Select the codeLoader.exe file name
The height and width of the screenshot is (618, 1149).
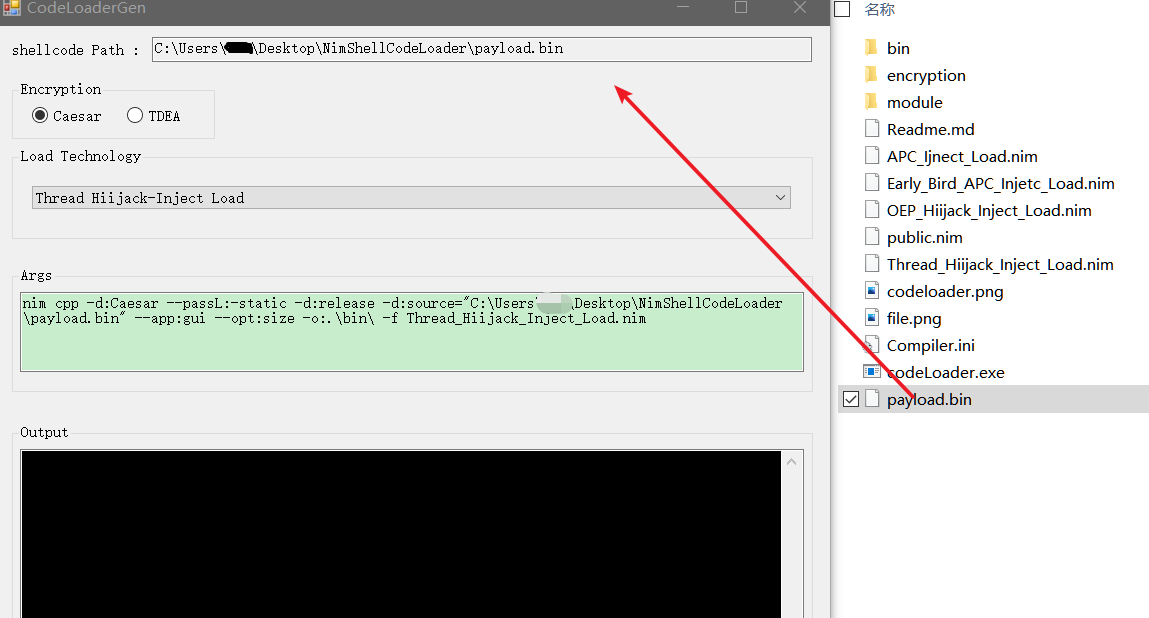[945, 372]
